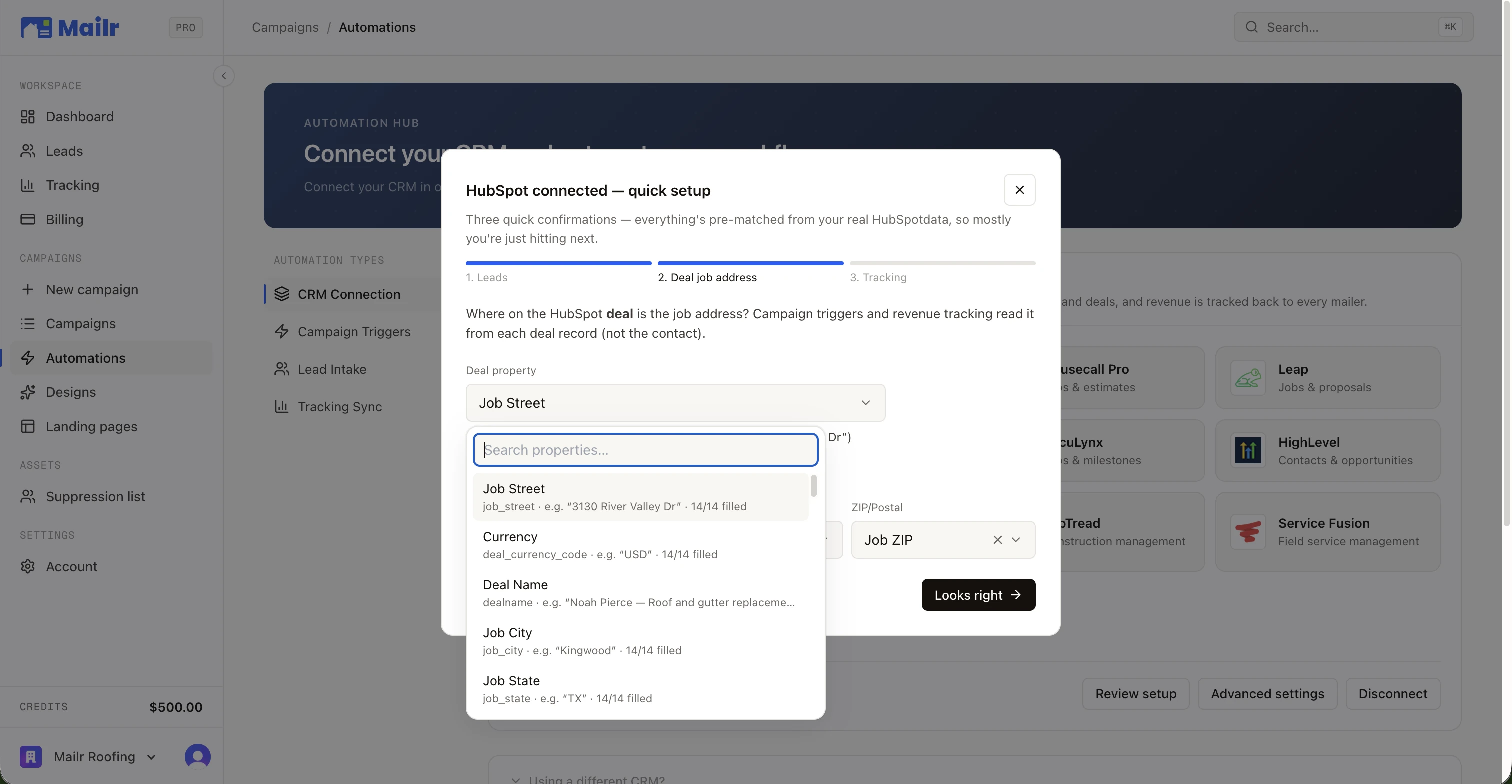Open the Deal property Job Street dropdown
The image size is (1512, 784).
coord(675,403)
